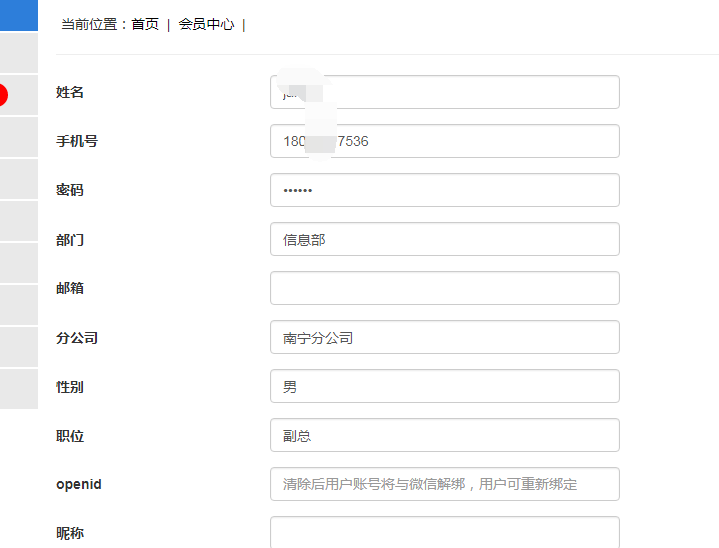This screenshot has height=548, width=719.
Task: Click the 部门 field showing 信息部
Action: [x=445, y=239]
